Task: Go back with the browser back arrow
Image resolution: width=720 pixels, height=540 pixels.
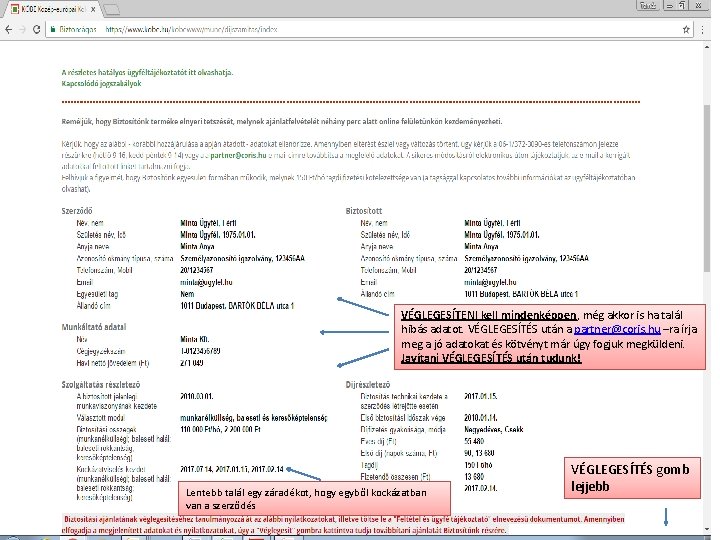Action: click(8, 29)
